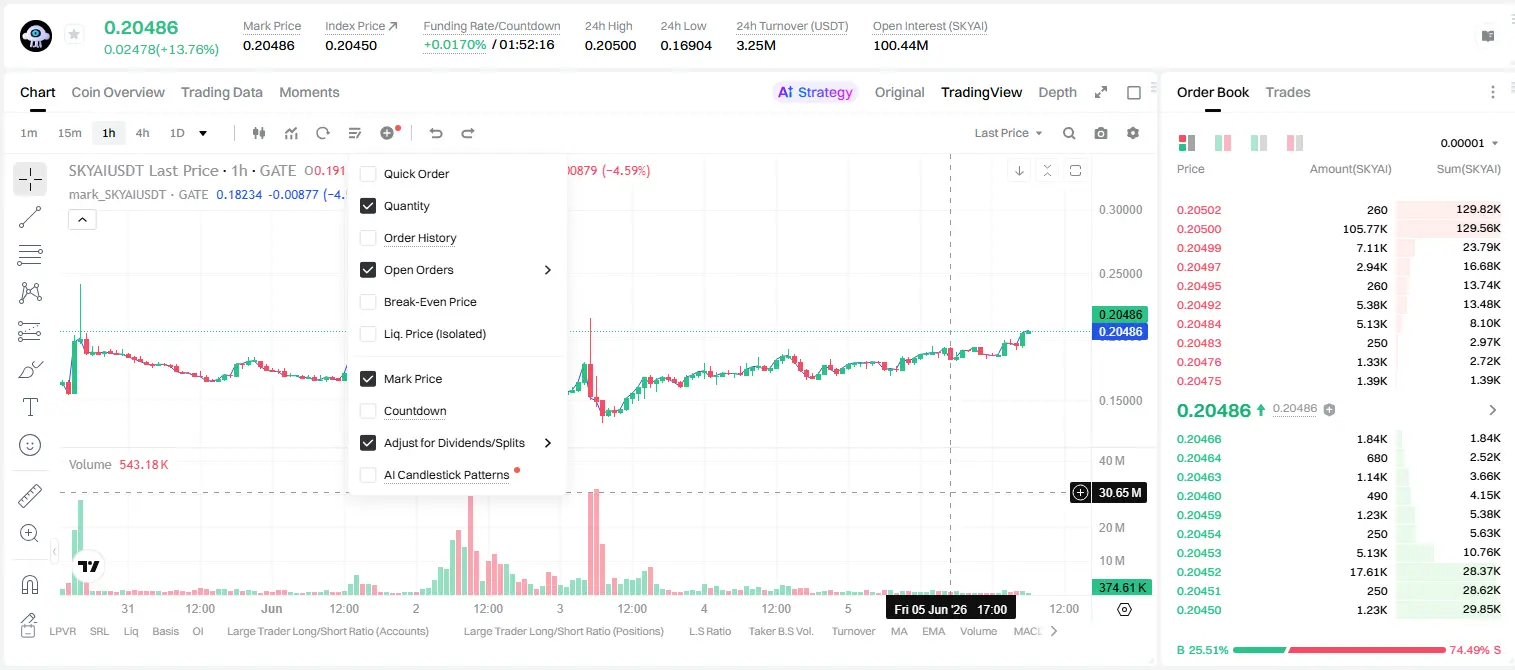Take a chart snapshot with camera icon
This screenshot has width=1515, height=670.
[x=1101, y=133]
